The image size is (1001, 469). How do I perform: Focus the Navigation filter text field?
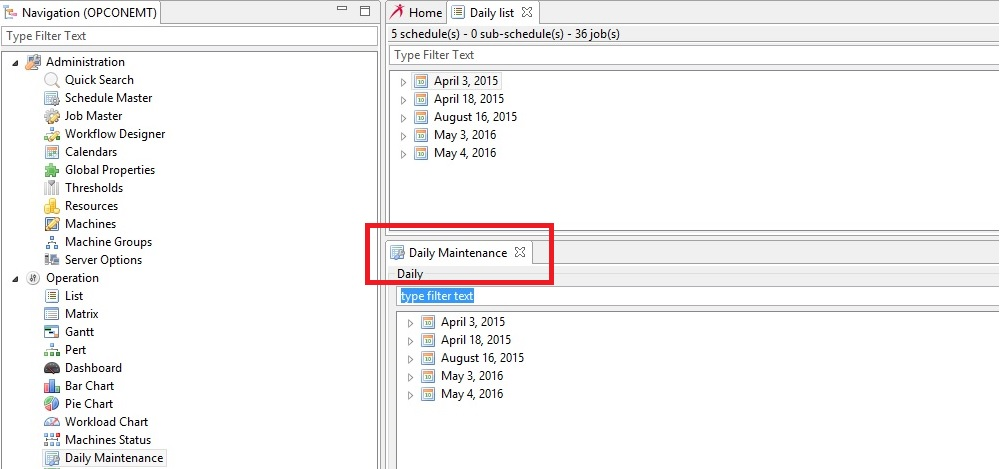point(190,36)
